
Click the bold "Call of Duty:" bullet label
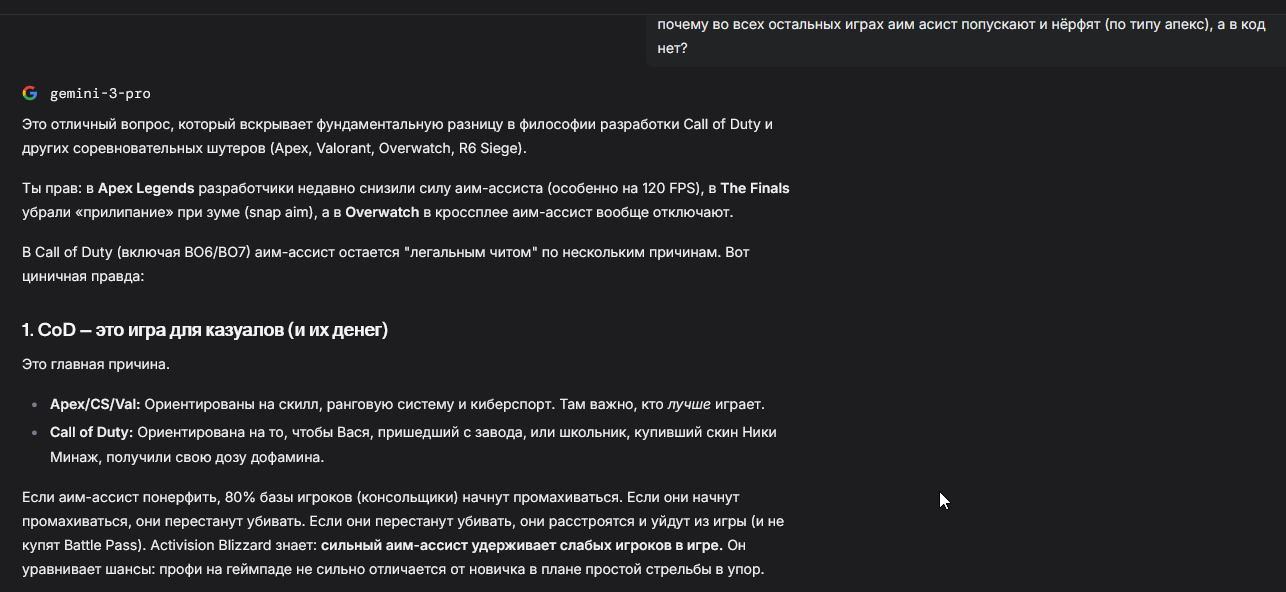(91, 432)
